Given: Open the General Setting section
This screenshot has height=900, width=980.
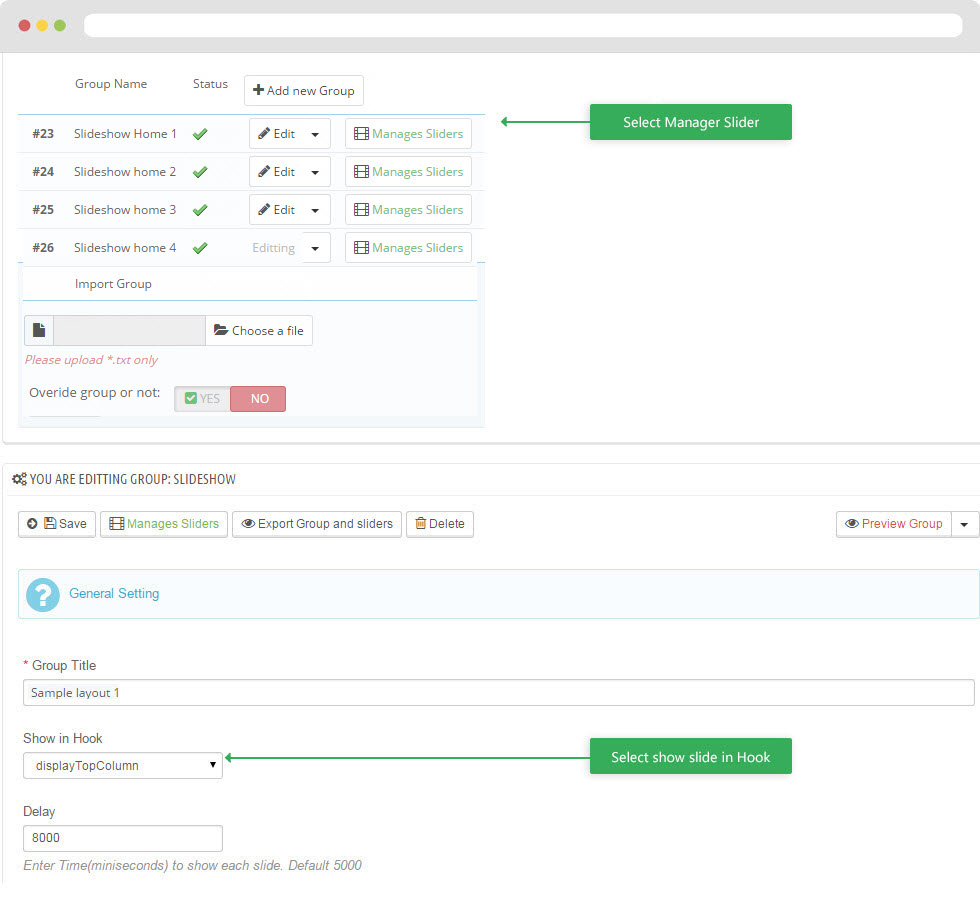Looking at the screenshot, I should (114, 594).
